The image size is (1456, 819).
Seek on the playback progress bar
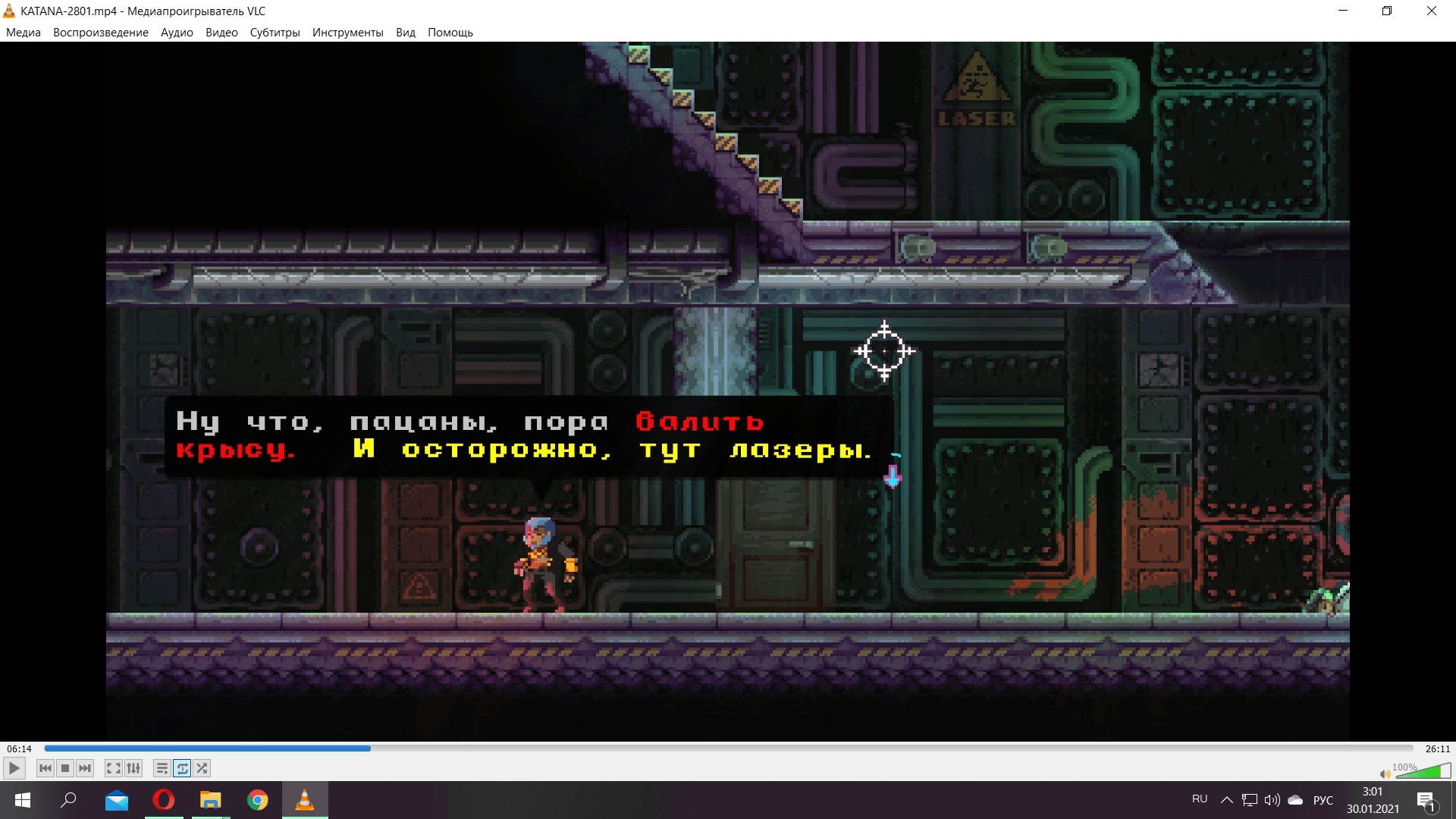click(x=729, y=748)
